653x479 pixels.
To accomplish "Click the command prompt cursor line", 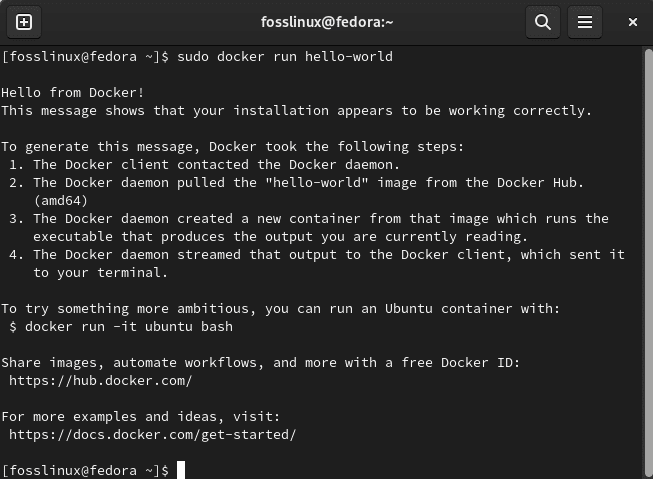I will [x=93, y=471].
